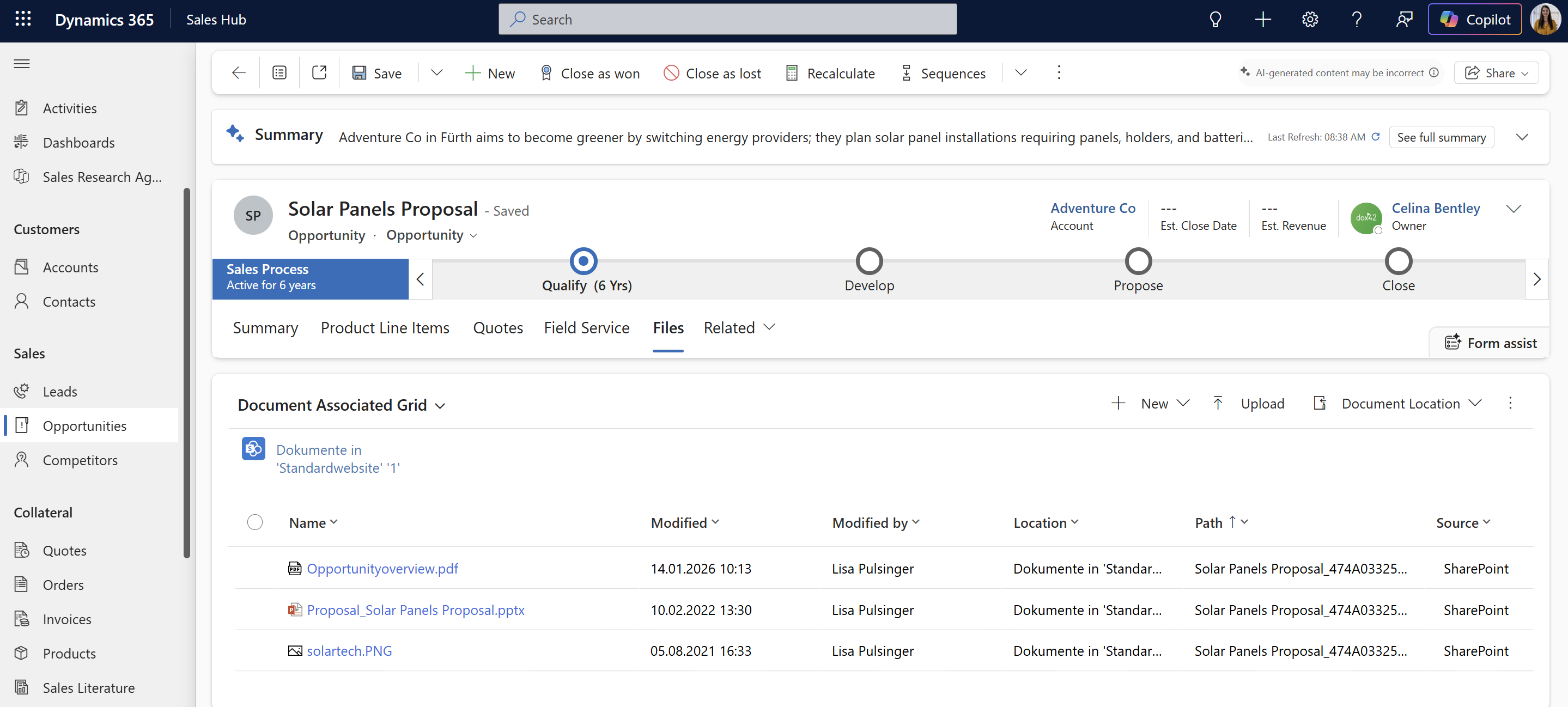
Task: Select the Develop stage circle
Action: (868, 261)
